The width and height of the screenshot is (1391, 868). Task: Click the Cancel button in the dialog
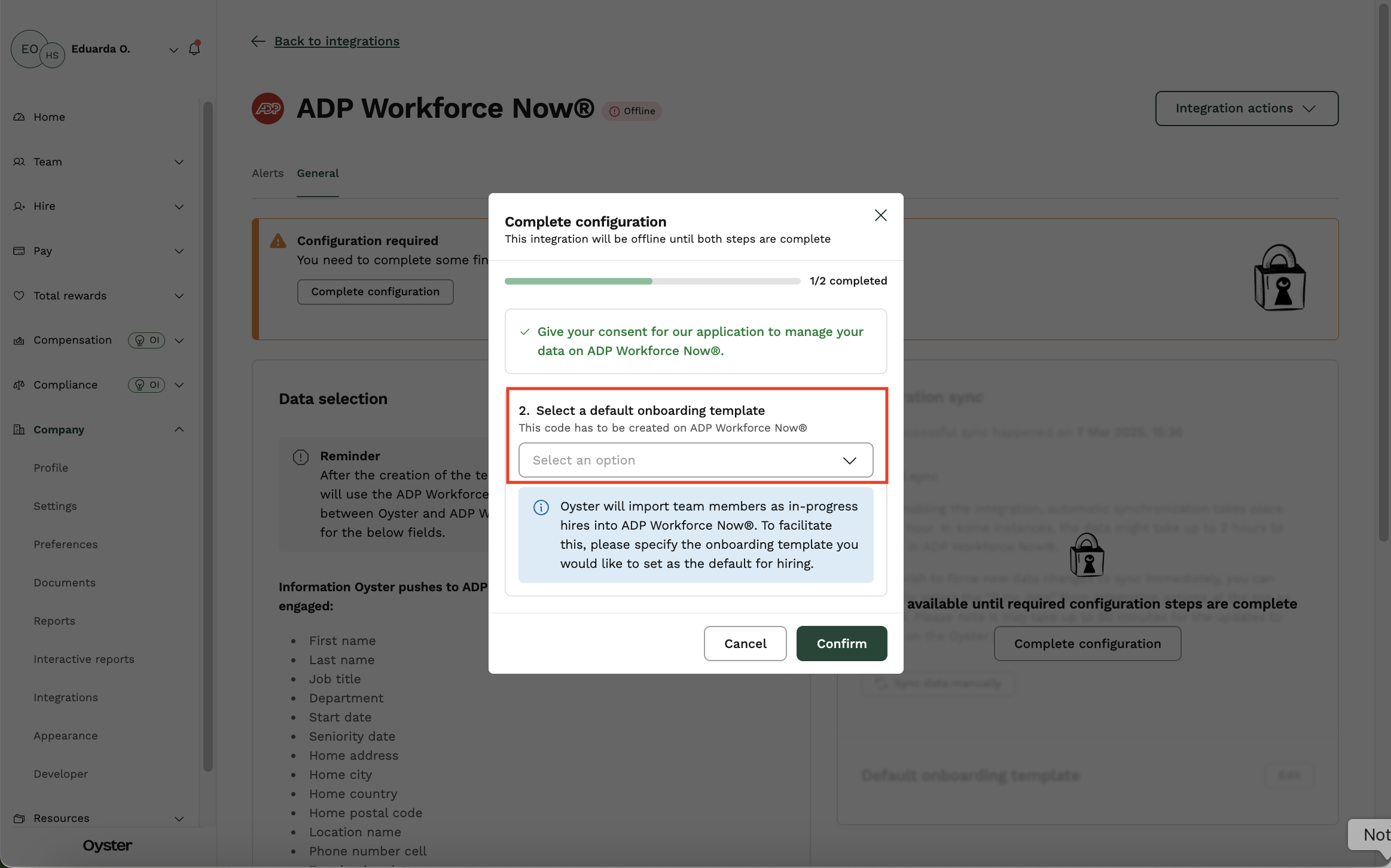[x=745, y=643]
